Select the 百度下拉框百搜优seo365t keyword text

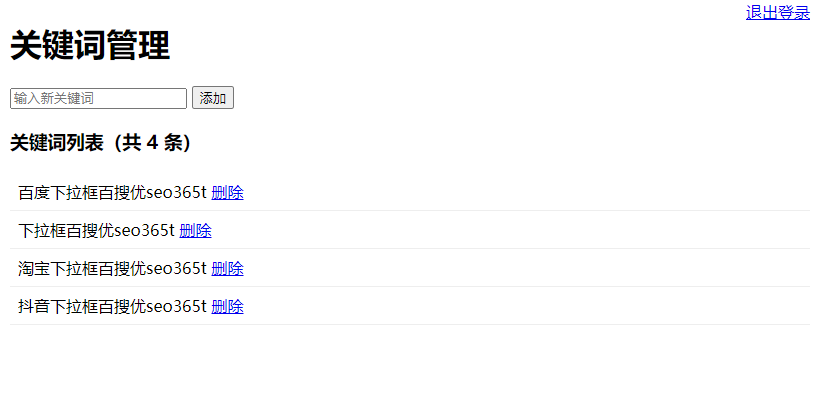point(112,193)
